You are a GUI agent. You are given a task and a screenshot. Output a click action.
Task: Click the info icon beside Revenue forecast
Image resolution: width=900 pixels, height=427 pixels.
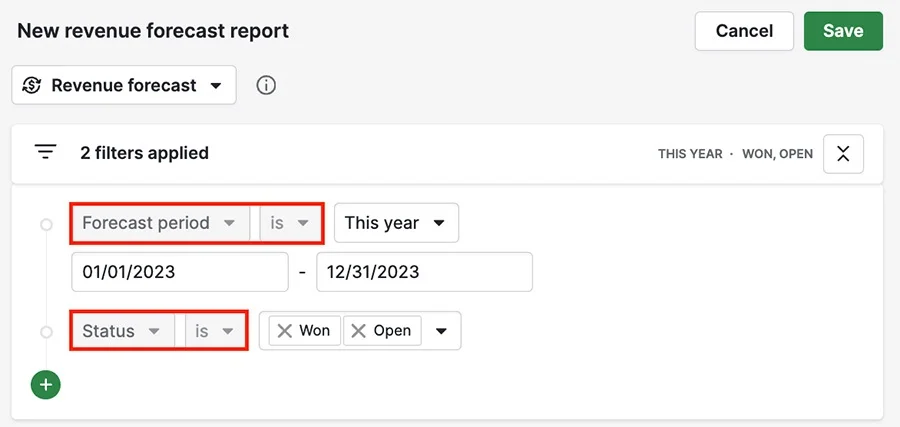266,86
